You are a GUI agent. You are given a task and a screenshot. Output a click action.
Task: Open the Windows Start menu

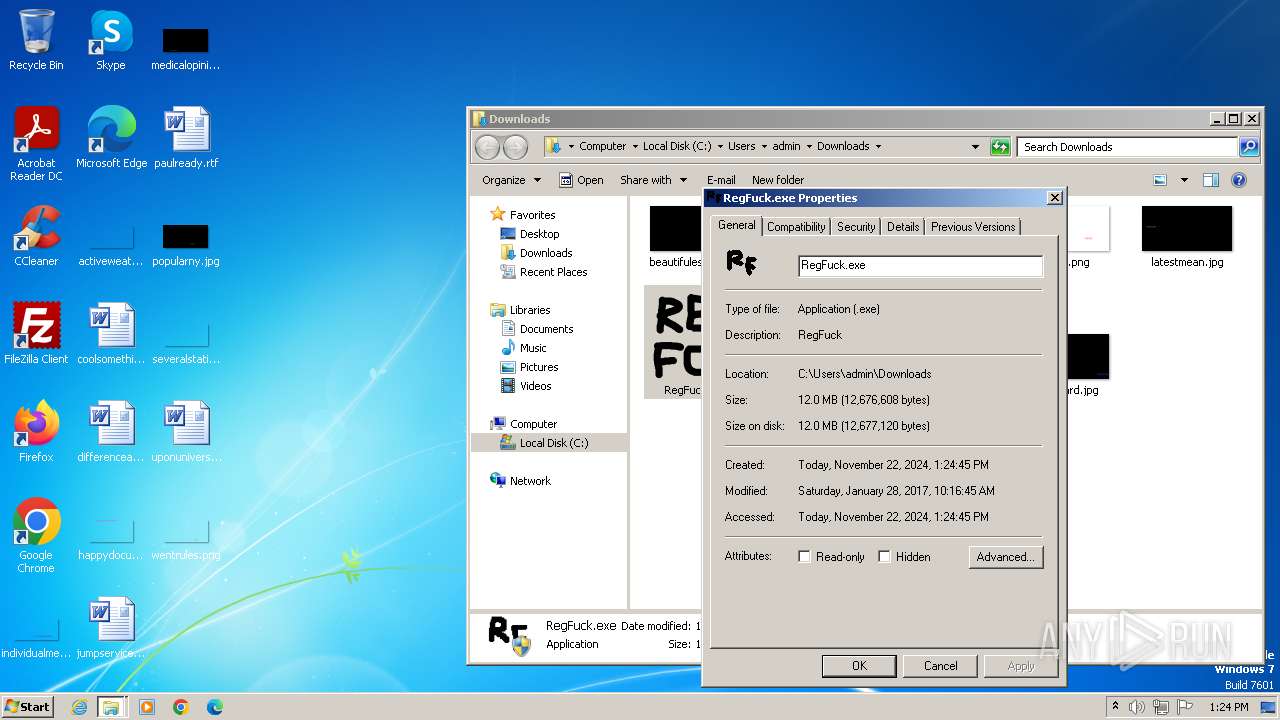pyautogui.click(x=28, y=707)
